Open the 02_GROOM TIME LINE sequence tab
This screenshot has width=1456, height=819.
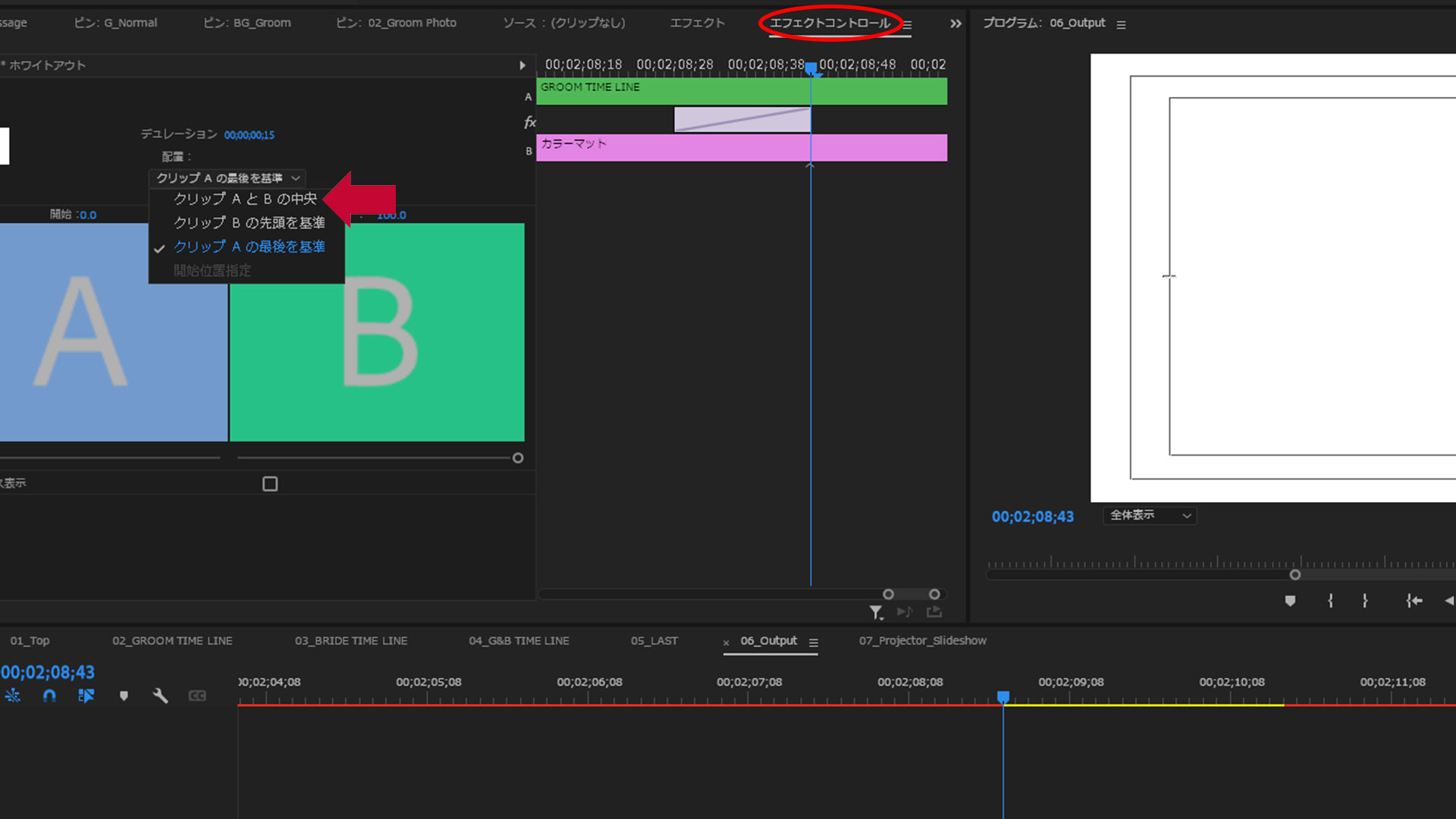pyautogui.click(x=172, y=641)
